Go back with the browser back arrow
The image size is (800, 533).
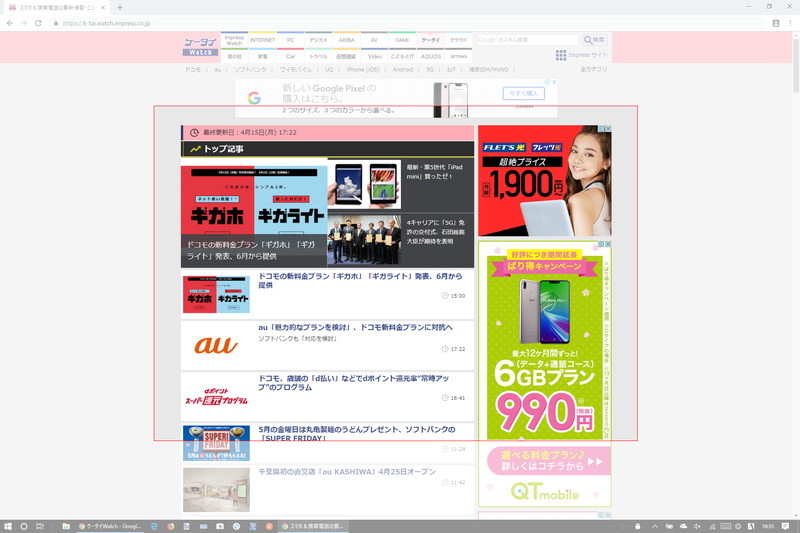pos(10,23)
